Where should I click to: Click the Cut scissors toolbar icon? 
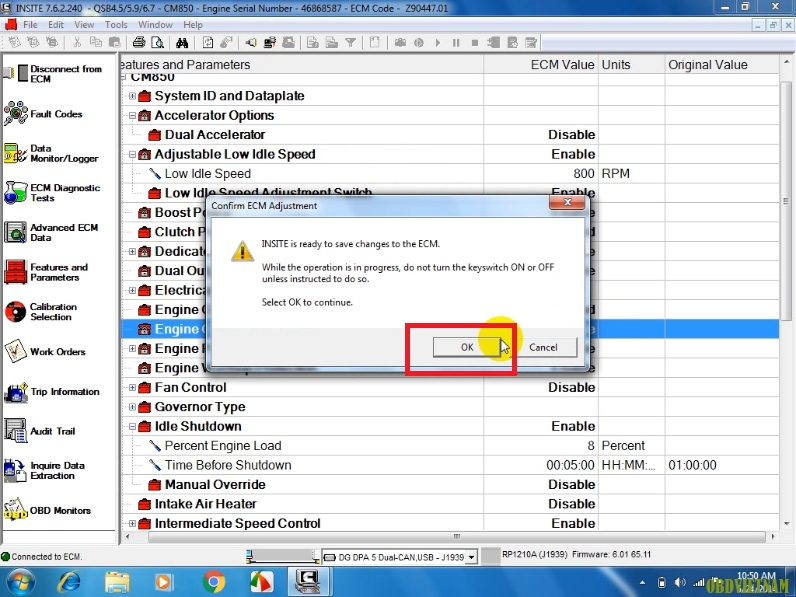pos(77,43)
